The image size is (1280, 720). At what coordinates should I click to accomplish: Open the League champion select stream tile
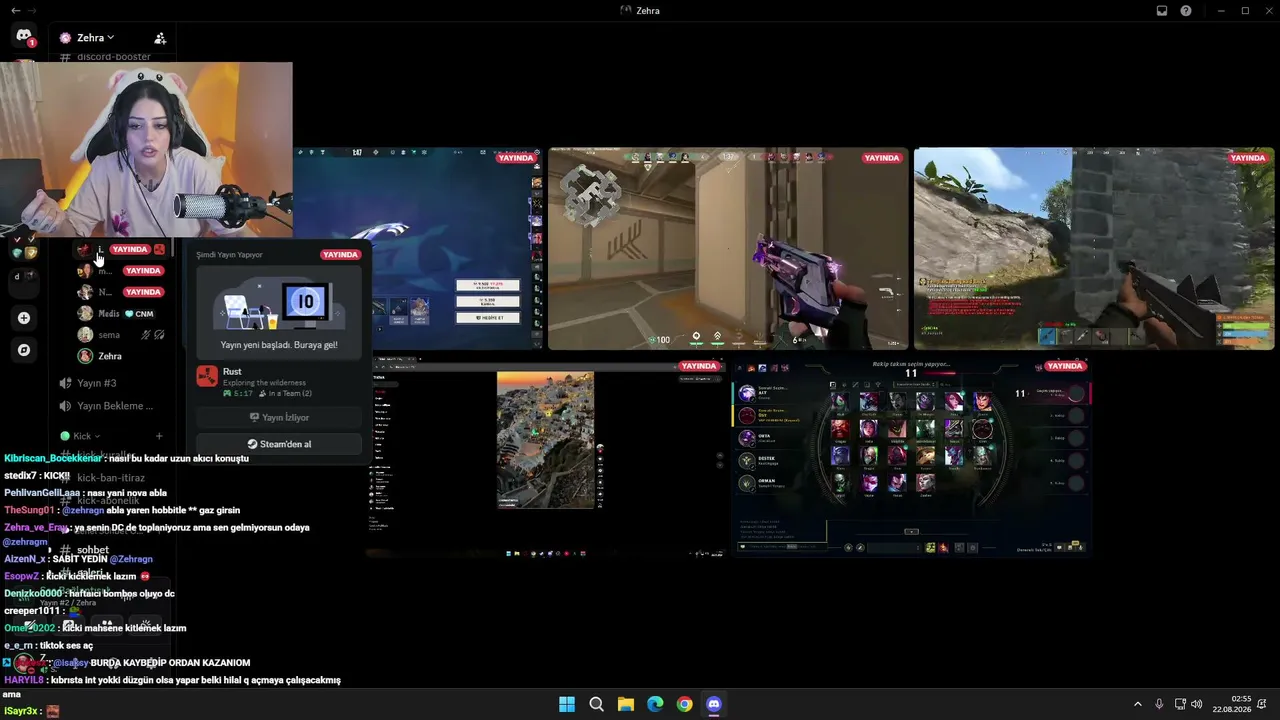coord(910,457)
